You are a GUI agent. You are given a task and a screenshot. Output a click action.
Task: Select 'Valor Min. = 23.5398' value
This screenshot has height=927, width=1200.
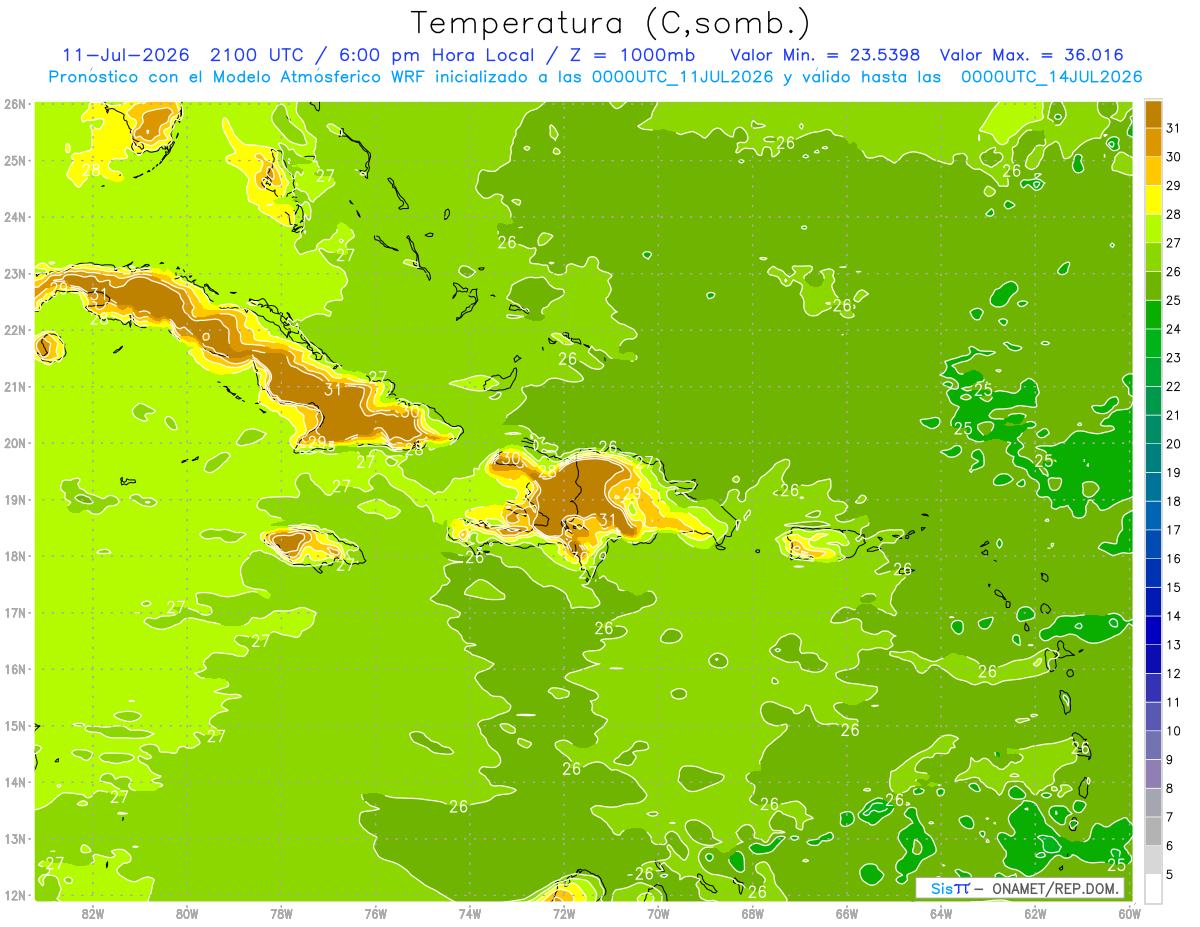tap(824, 55)
